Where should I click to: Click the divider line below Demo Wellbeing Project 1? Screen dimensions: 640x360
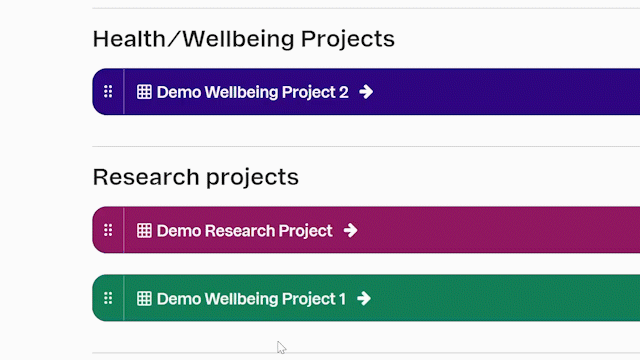(366, 353)
